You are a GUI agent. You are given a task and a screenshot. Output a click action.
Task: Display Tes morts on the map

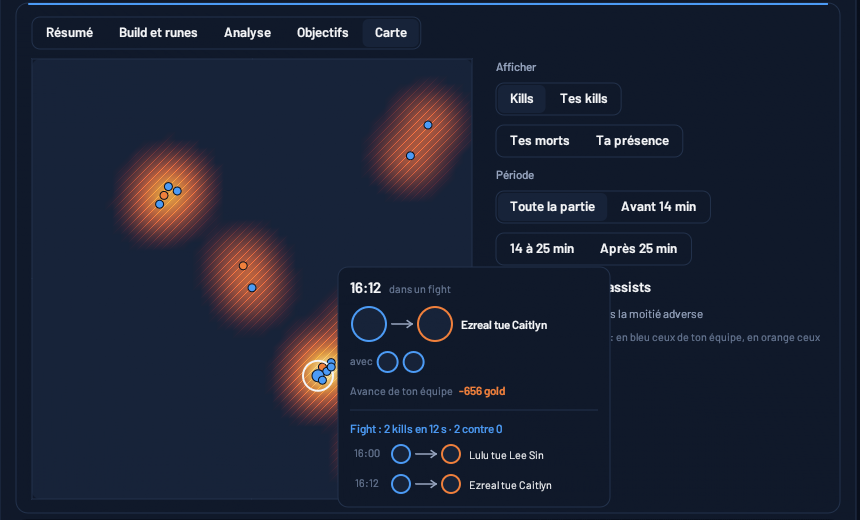pos(539,141)
